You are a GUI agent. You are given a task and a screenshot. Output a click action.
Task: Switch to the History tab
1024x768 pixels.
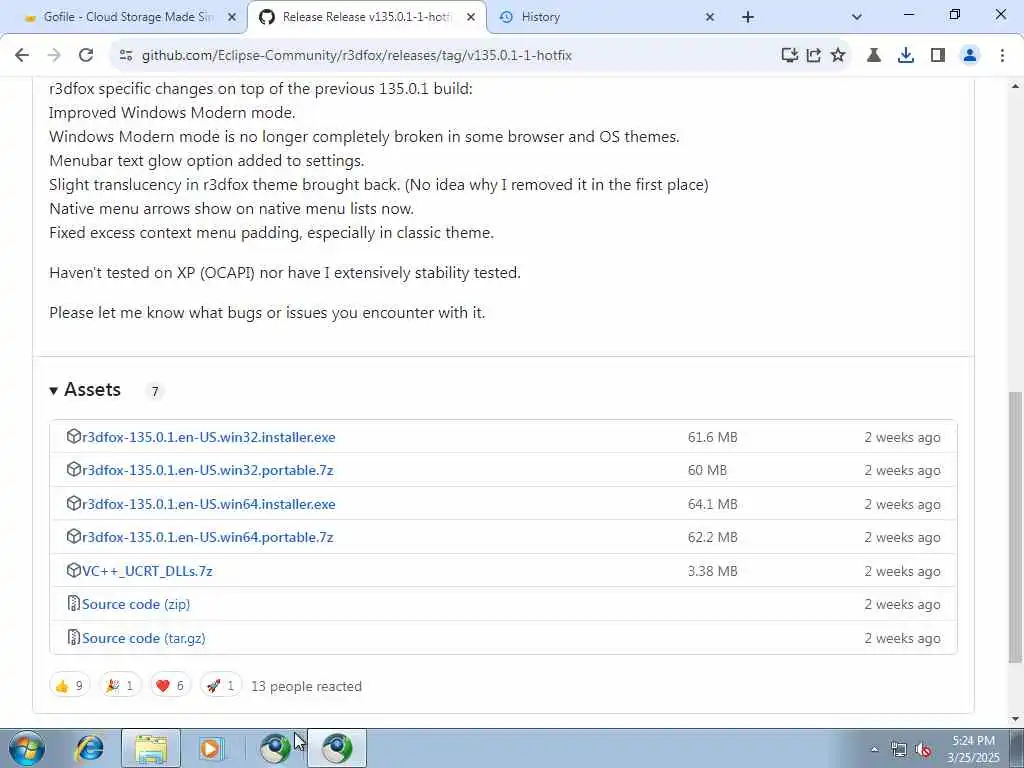coord(604,17)
